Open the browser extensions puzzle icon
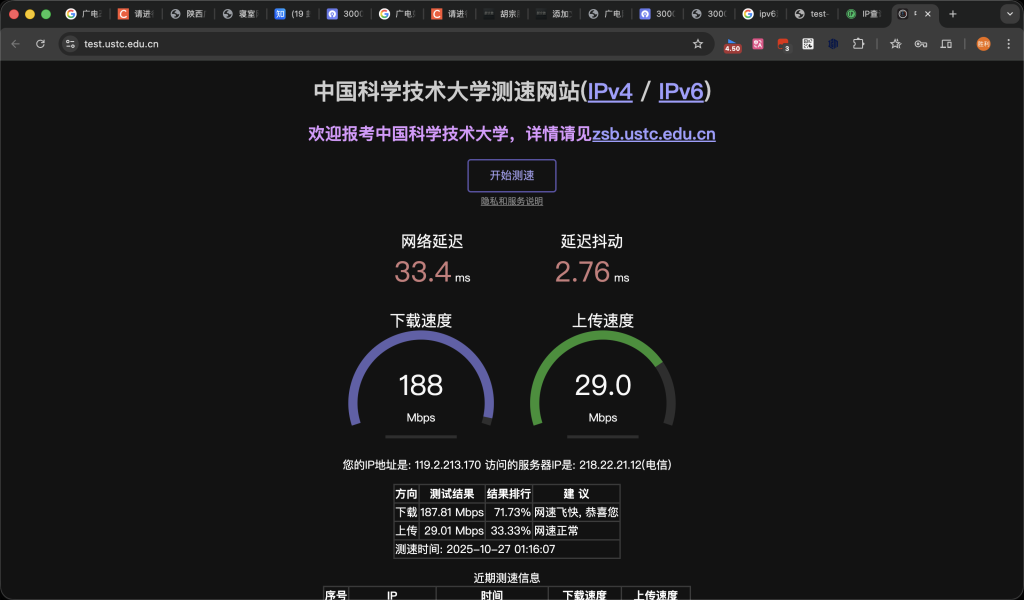Viewport: 1024px width, 600px height. click(858, 44)
